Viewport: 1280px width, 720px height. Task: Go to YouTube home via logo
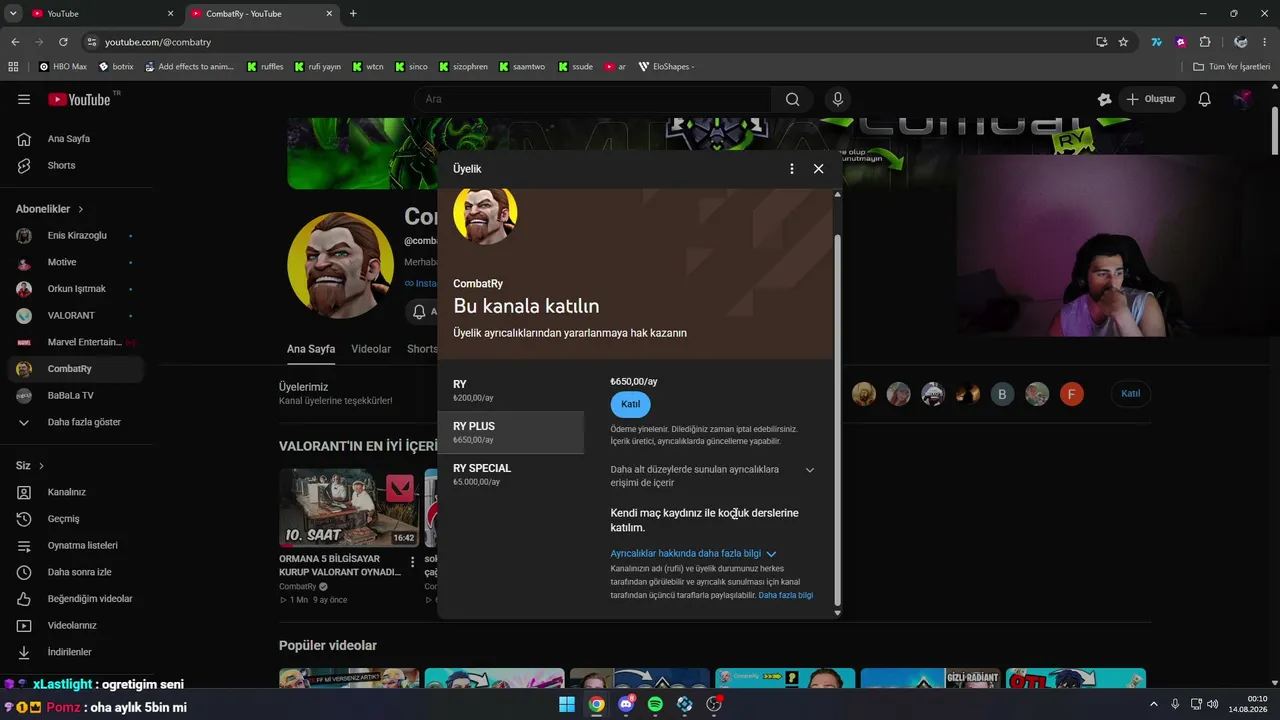pos(79,99)
